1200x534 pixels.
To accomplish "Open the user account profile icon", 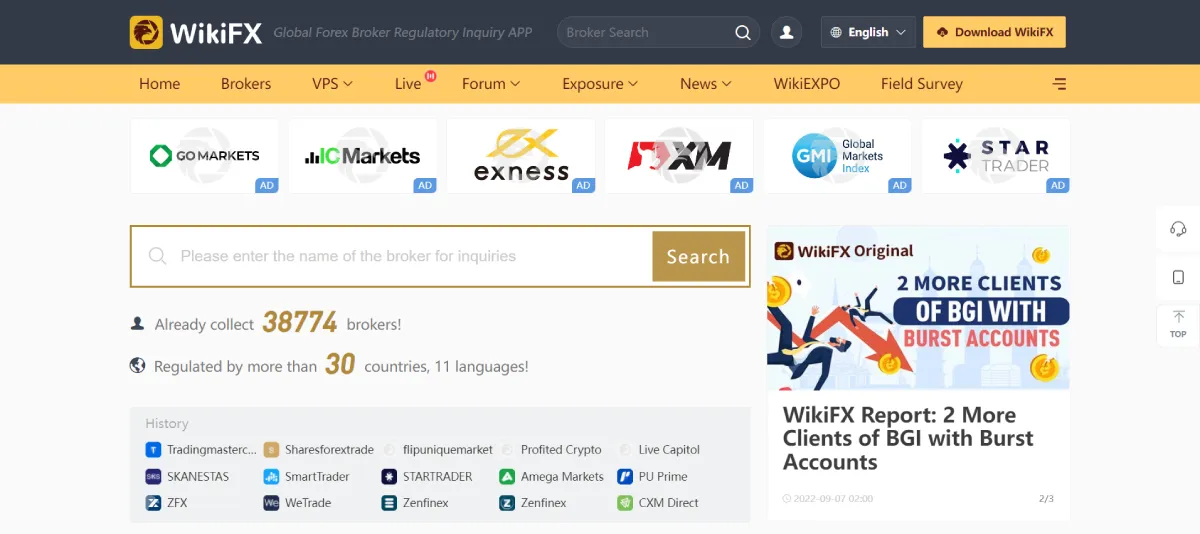I will [787, 32].
